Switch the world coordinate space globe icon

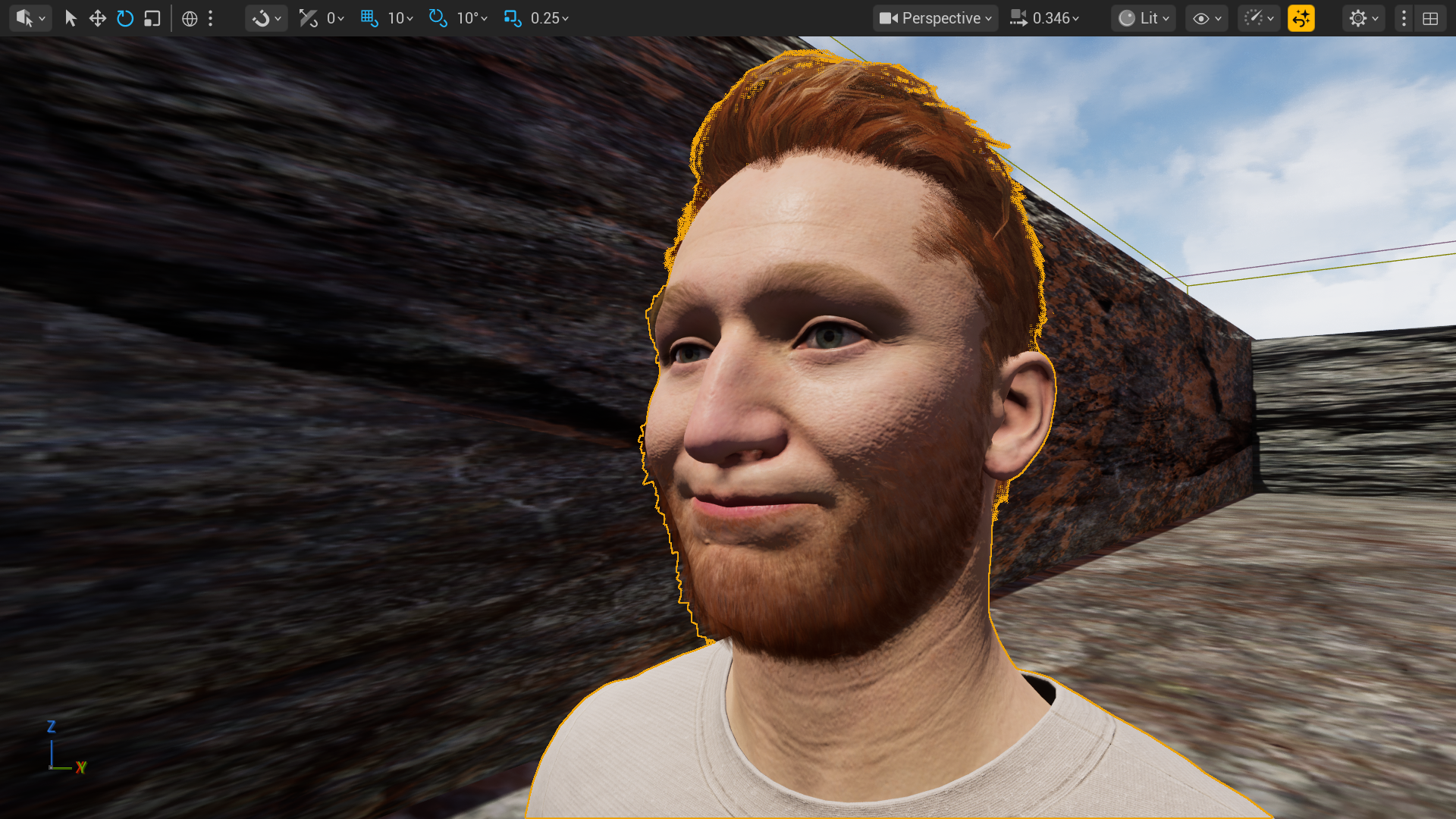pyautogui.click(x=190, y=18)
